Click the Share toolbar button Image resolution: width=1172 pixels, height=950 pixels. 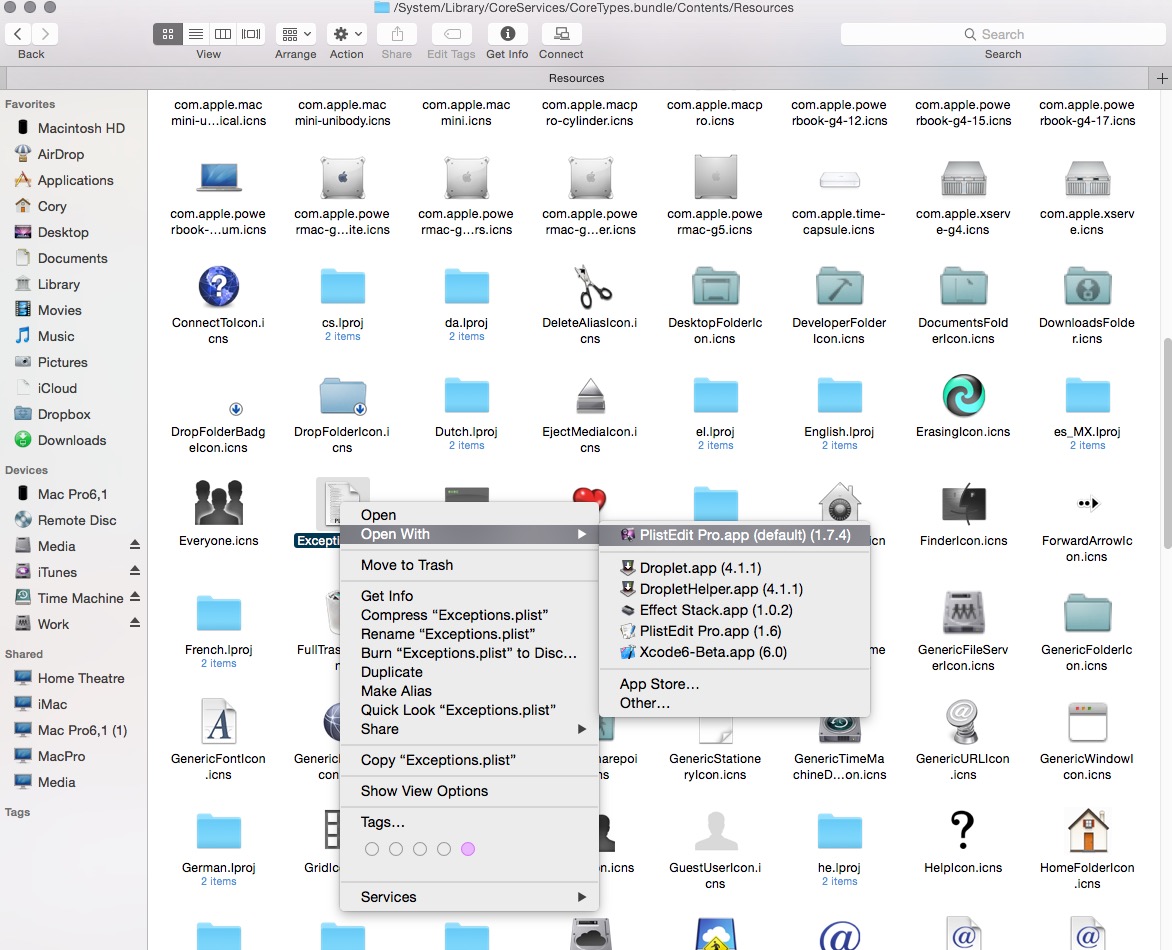(397, 34)
